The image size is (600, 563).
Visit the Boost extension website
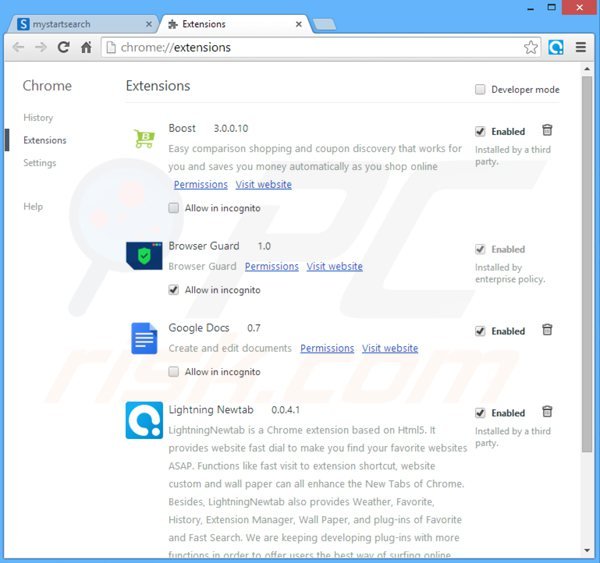(x=264, y=184)
